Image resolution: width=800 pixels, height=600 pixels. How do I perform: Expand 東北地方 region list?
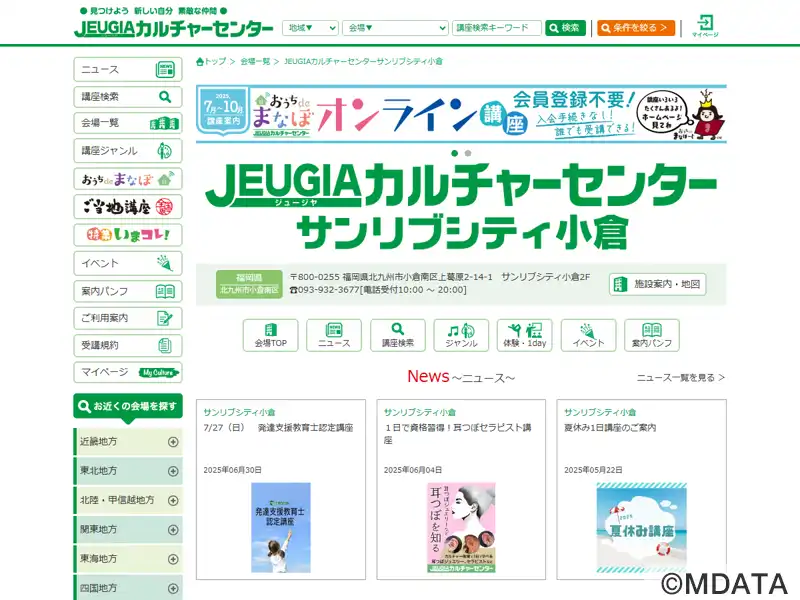pos(128,471)
